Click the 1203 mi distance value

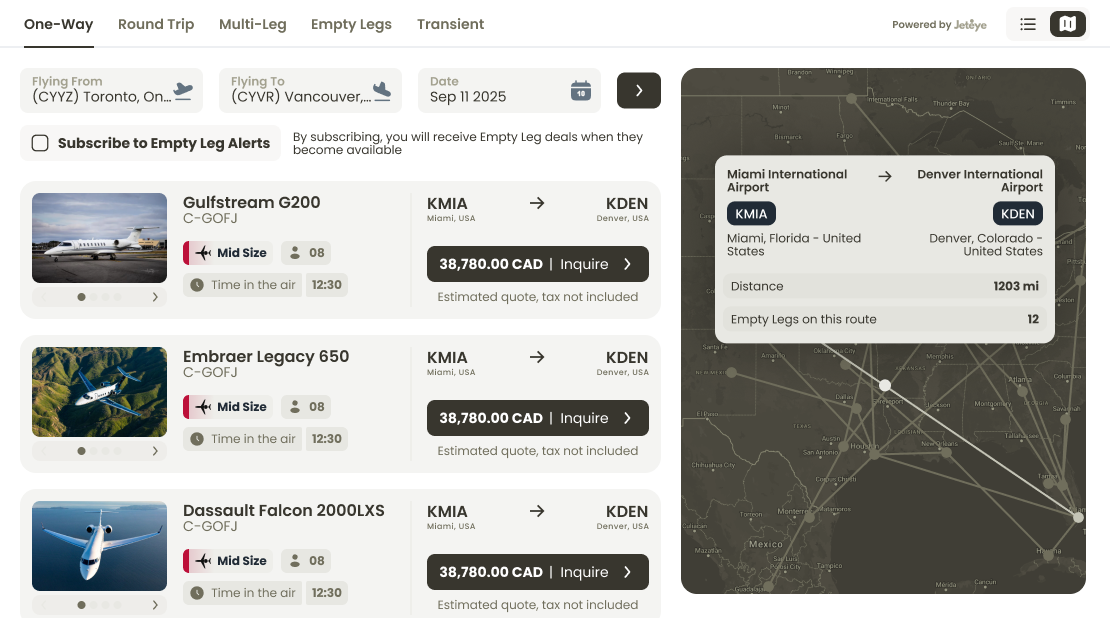[x=1016, y=286]
